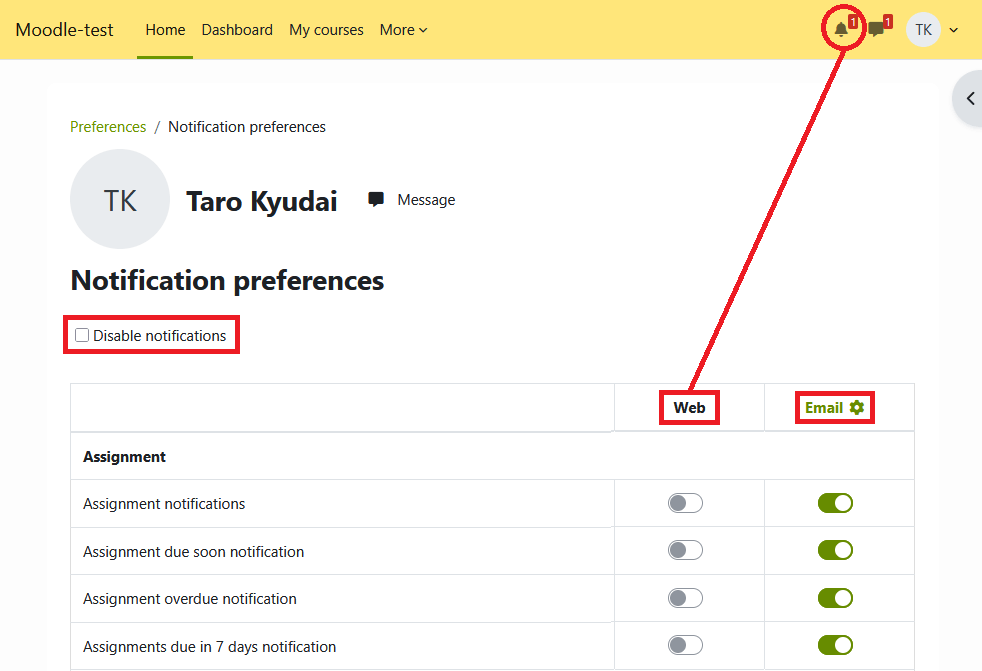Disable Email for Assignment overdue notification
Viewport: 982px width, 671px height.
(x=835, y=598)
